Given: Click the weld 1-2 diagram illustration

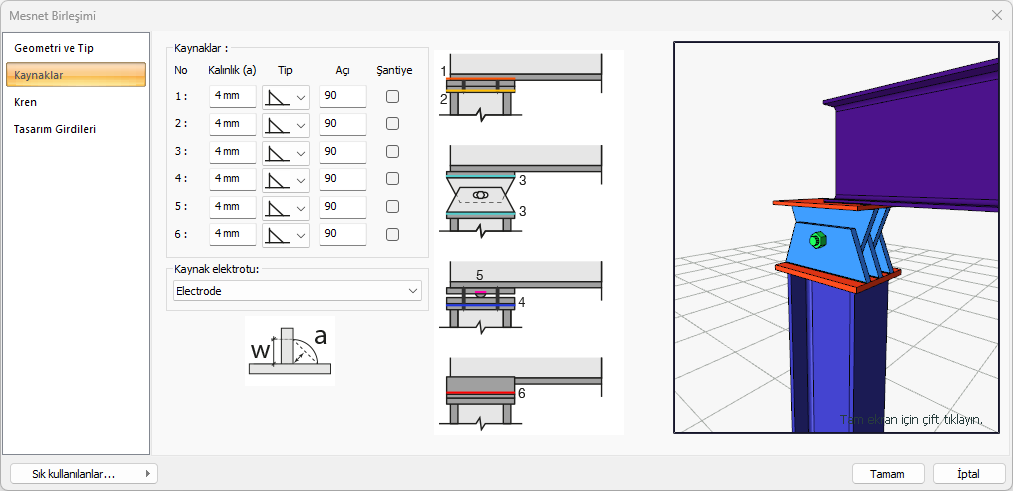Looking at the screenshot, I should (x=520, y=87).
